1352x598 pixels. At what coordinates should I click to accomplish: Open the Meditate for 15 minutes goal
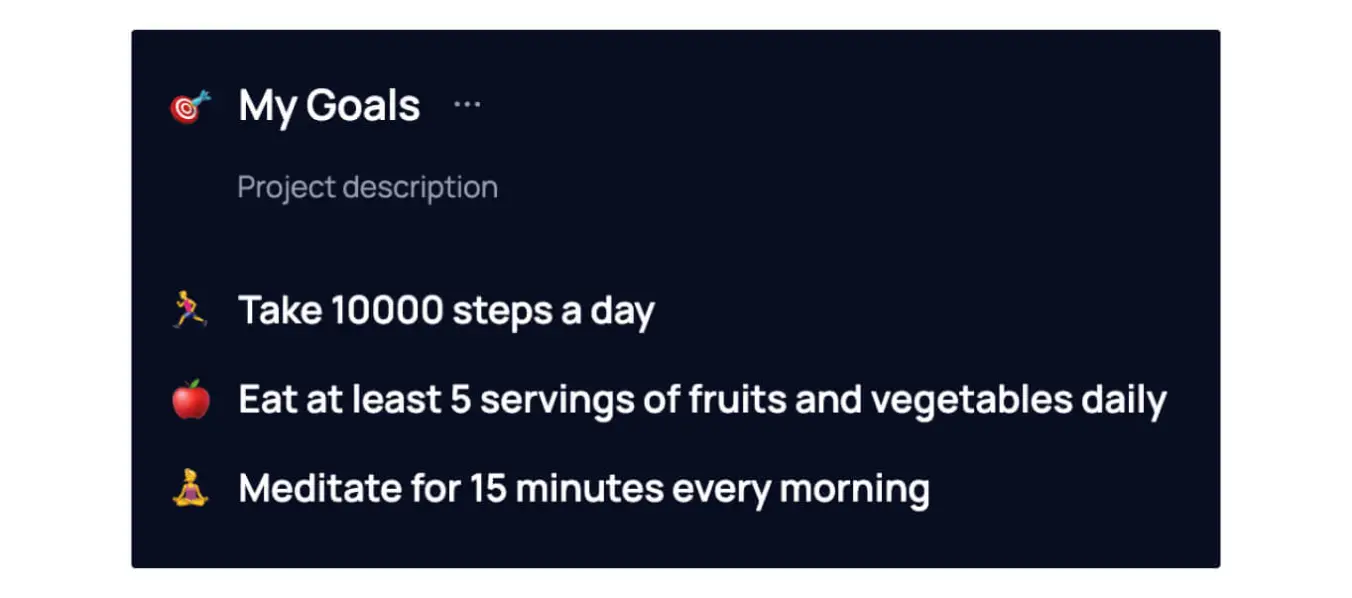[x=584, y=487]
